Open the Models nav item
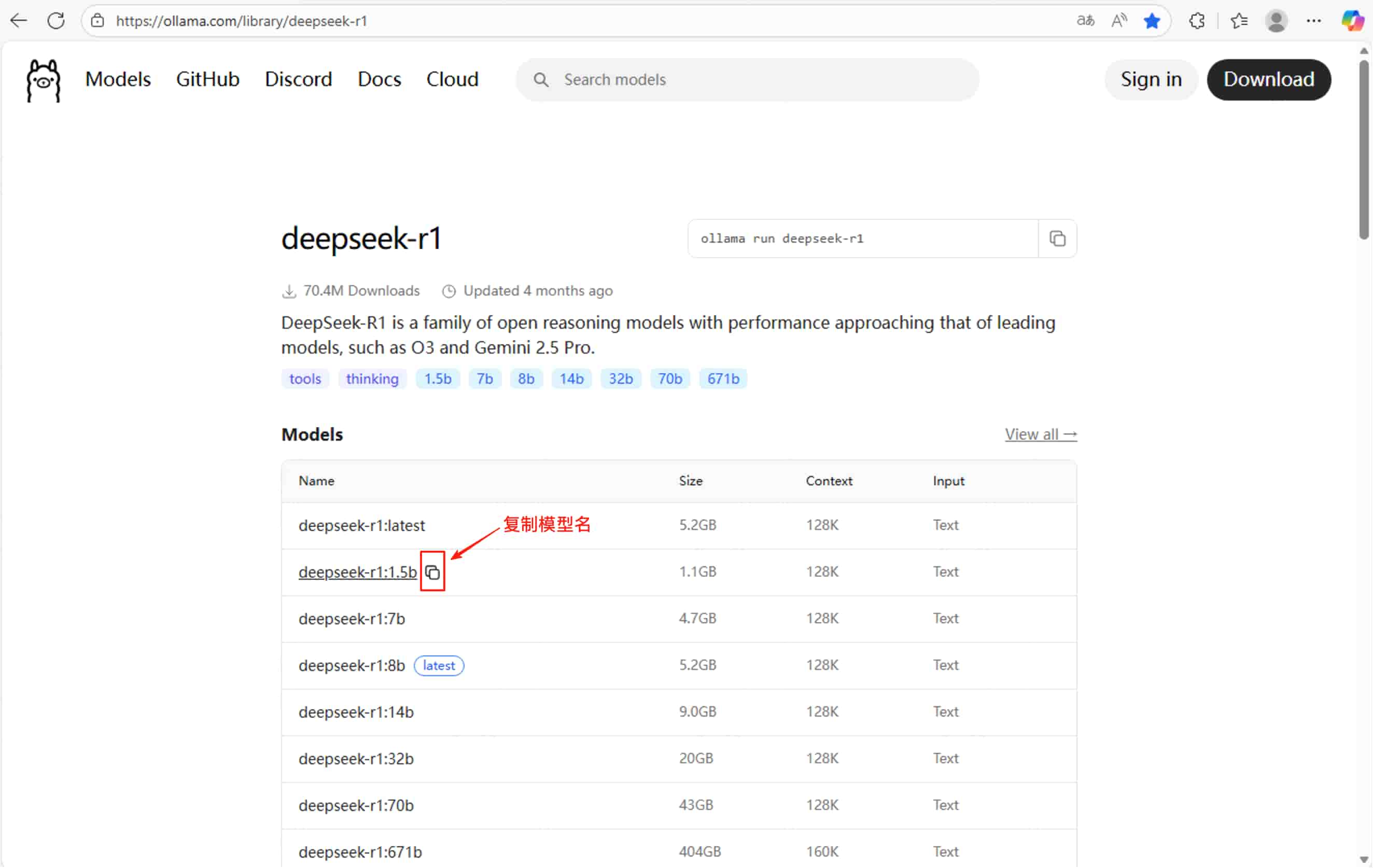The image size is (1373, 868). [x=118, y=79]
